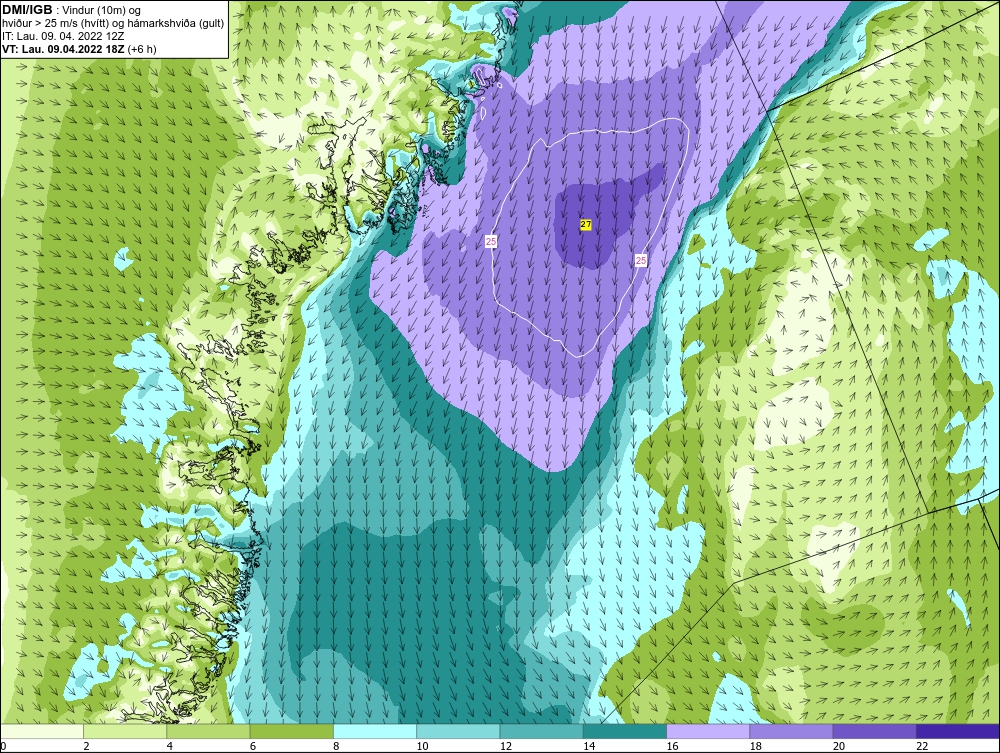Select the 20-22 m/s purple swatch

point(874,731)
